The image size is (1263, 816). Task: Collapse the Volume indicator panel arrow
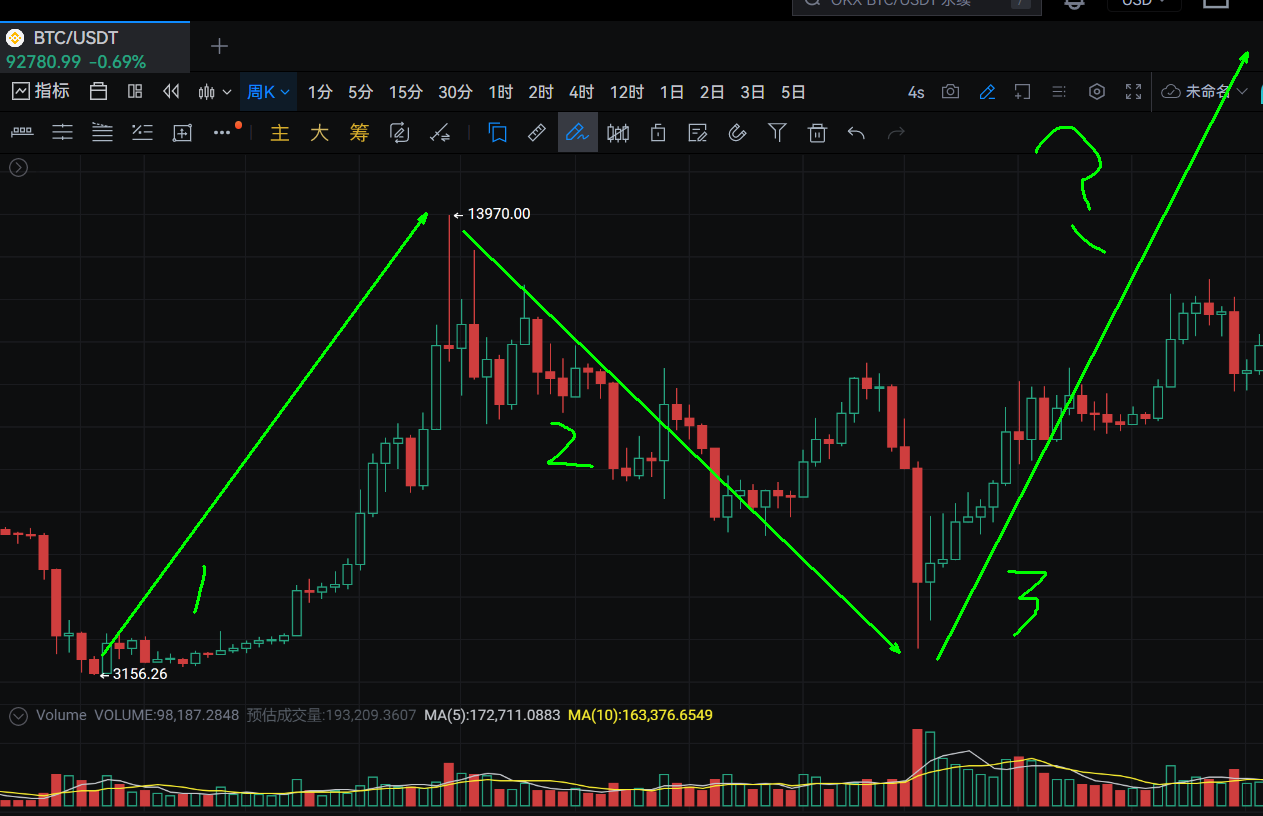(x=18, y=716)
